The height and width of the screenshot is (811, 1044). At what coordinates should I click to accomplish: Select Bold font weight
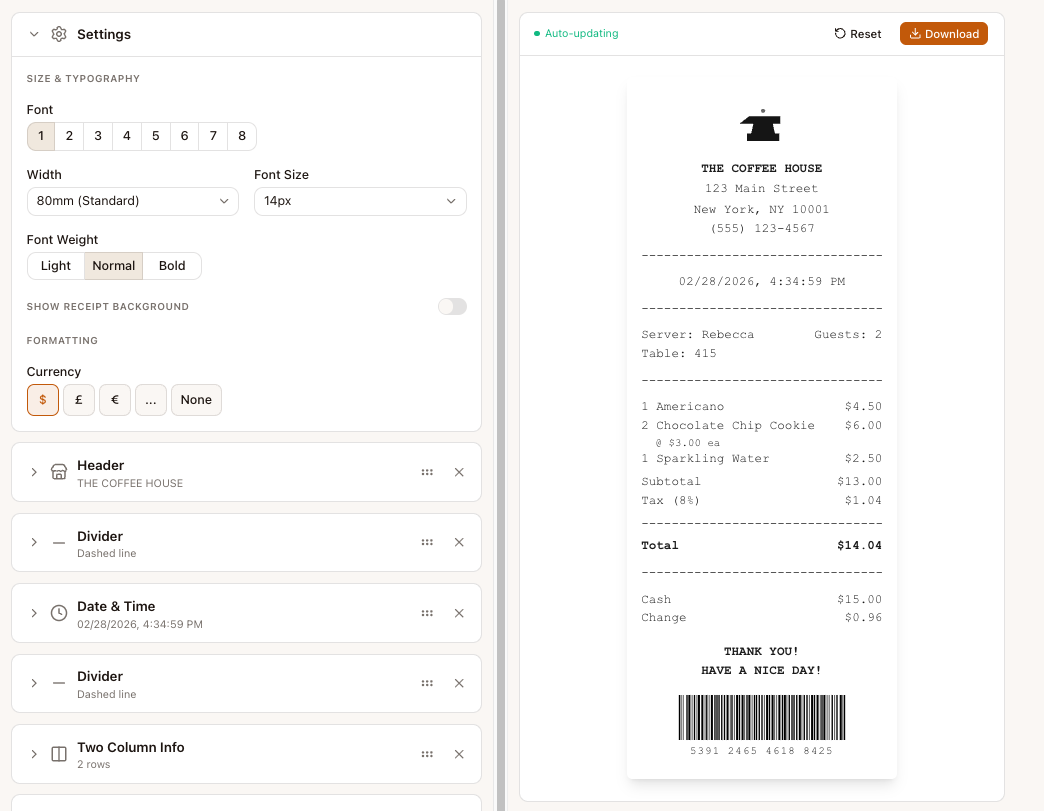172,266
